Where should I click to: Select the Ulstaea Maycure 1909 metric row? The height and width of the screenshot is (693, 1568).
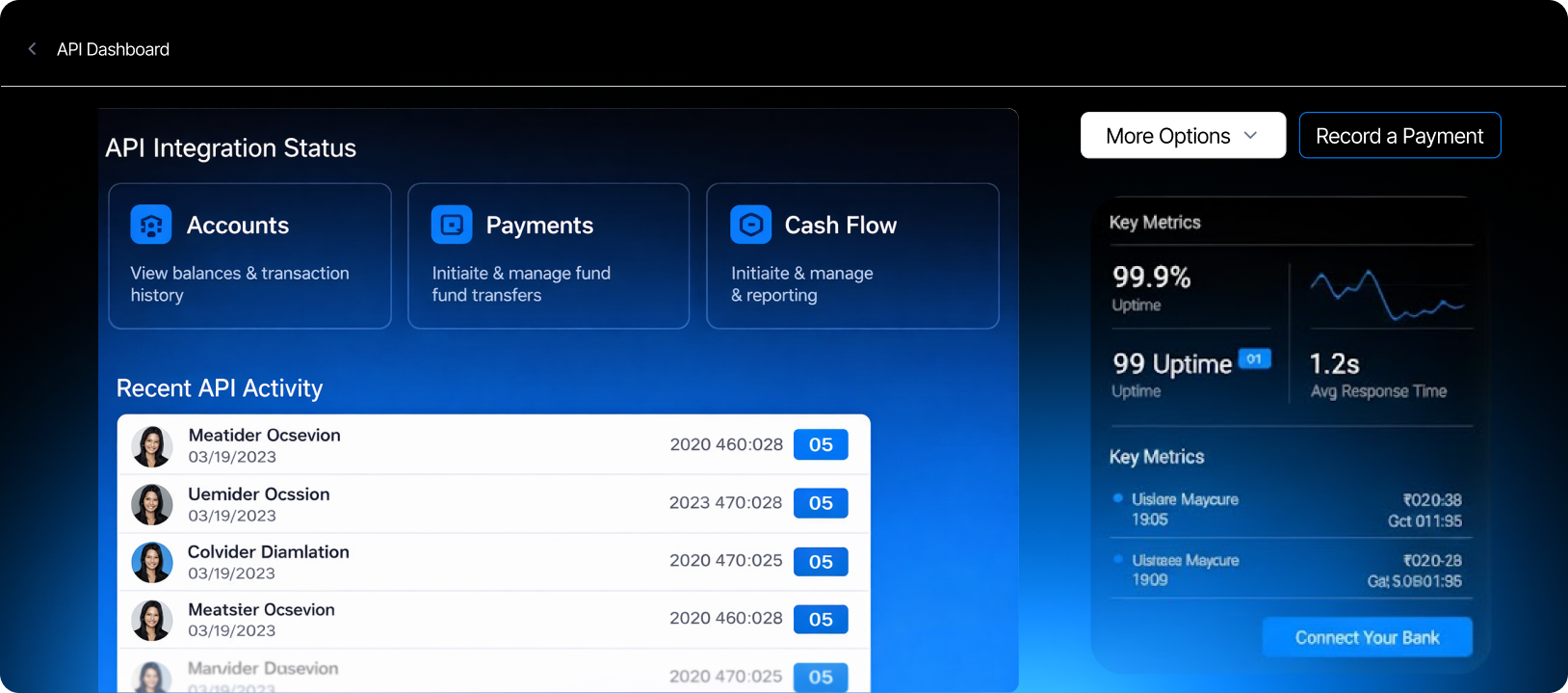(1287, 570)
